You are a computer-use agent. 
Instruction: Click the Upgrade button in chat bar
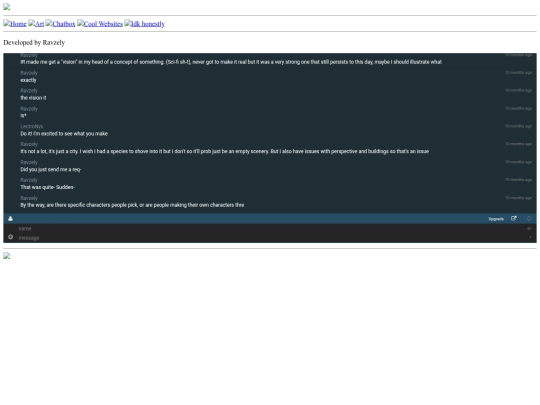496,219
